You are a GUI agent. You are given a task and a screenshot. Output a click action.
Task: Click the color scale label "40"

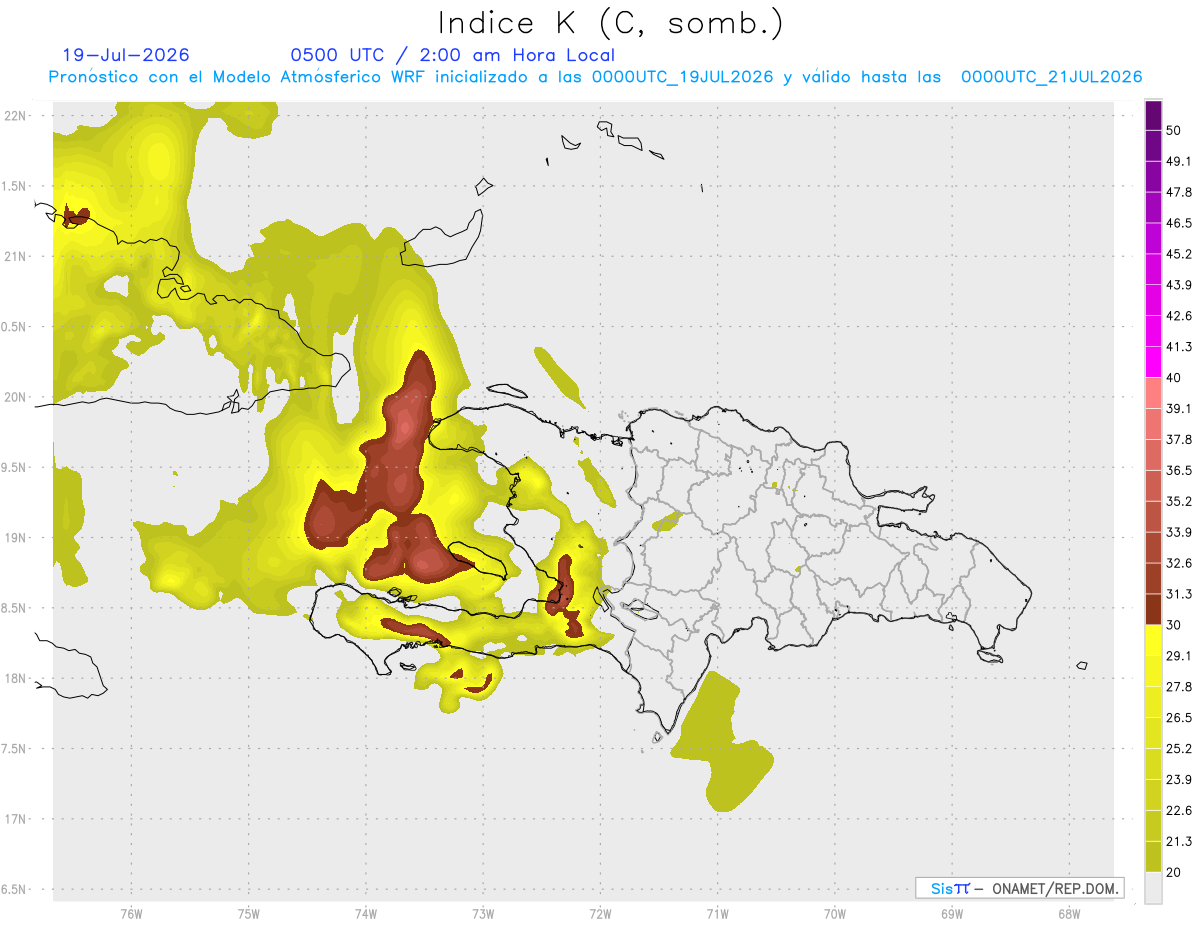click(1176, 378)
